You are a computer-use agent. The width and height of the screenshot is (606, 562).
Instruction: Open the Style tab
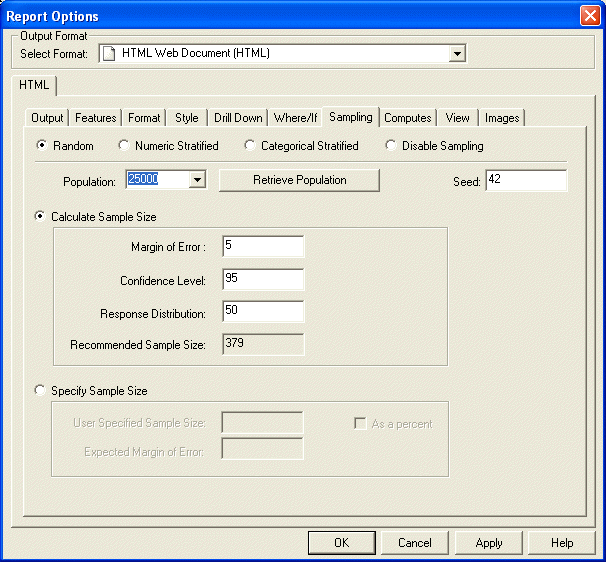[x=187, y=118]
